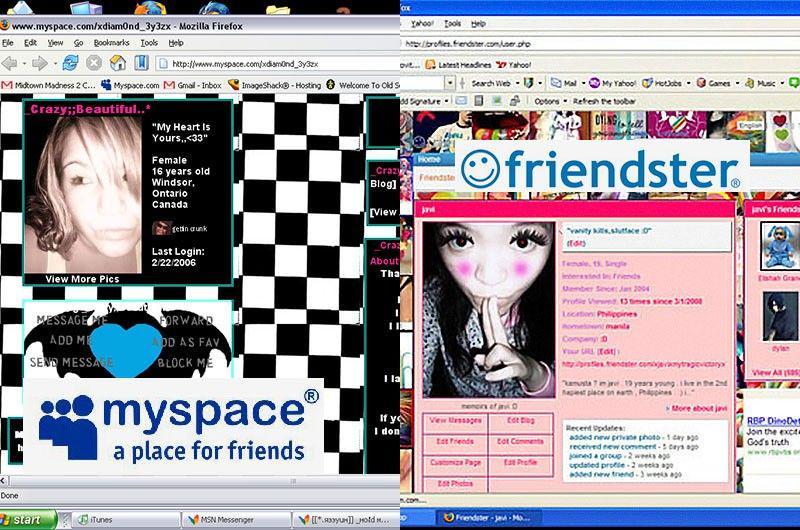The image size is (800, 530).
Task: Open the File menu in Firefox
Action: pos(8,43)
